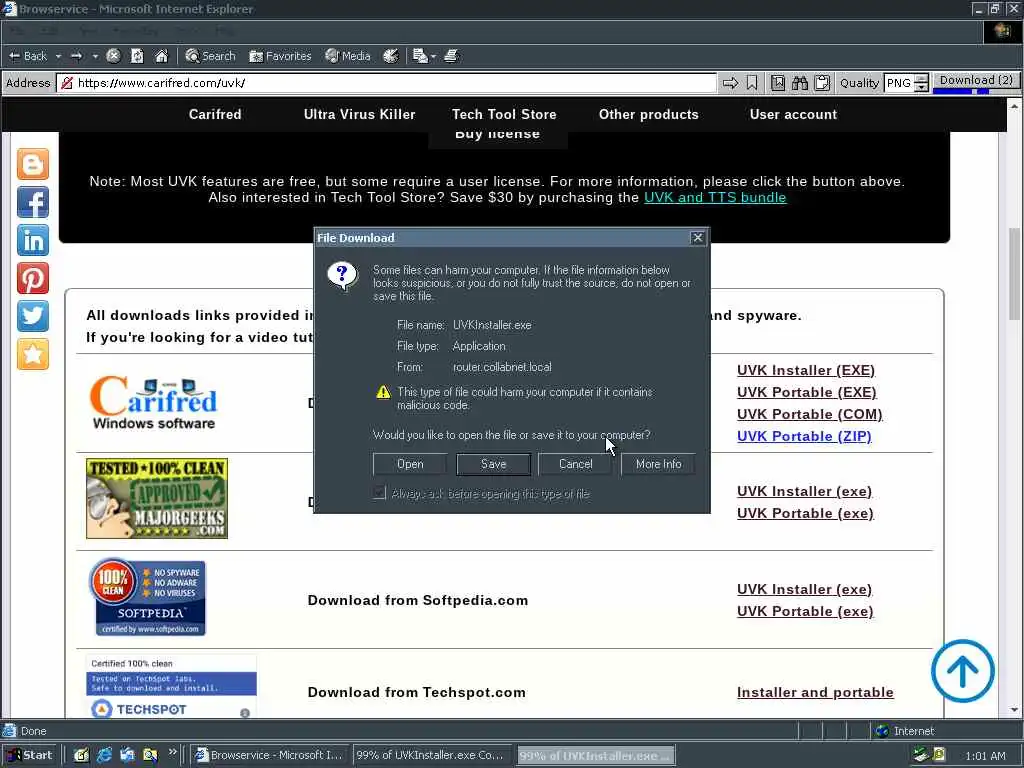The image size is (1024, 768).
Task: Click Softpedia UVK Installer (exe) link
Action: click(x=805, y=589)
